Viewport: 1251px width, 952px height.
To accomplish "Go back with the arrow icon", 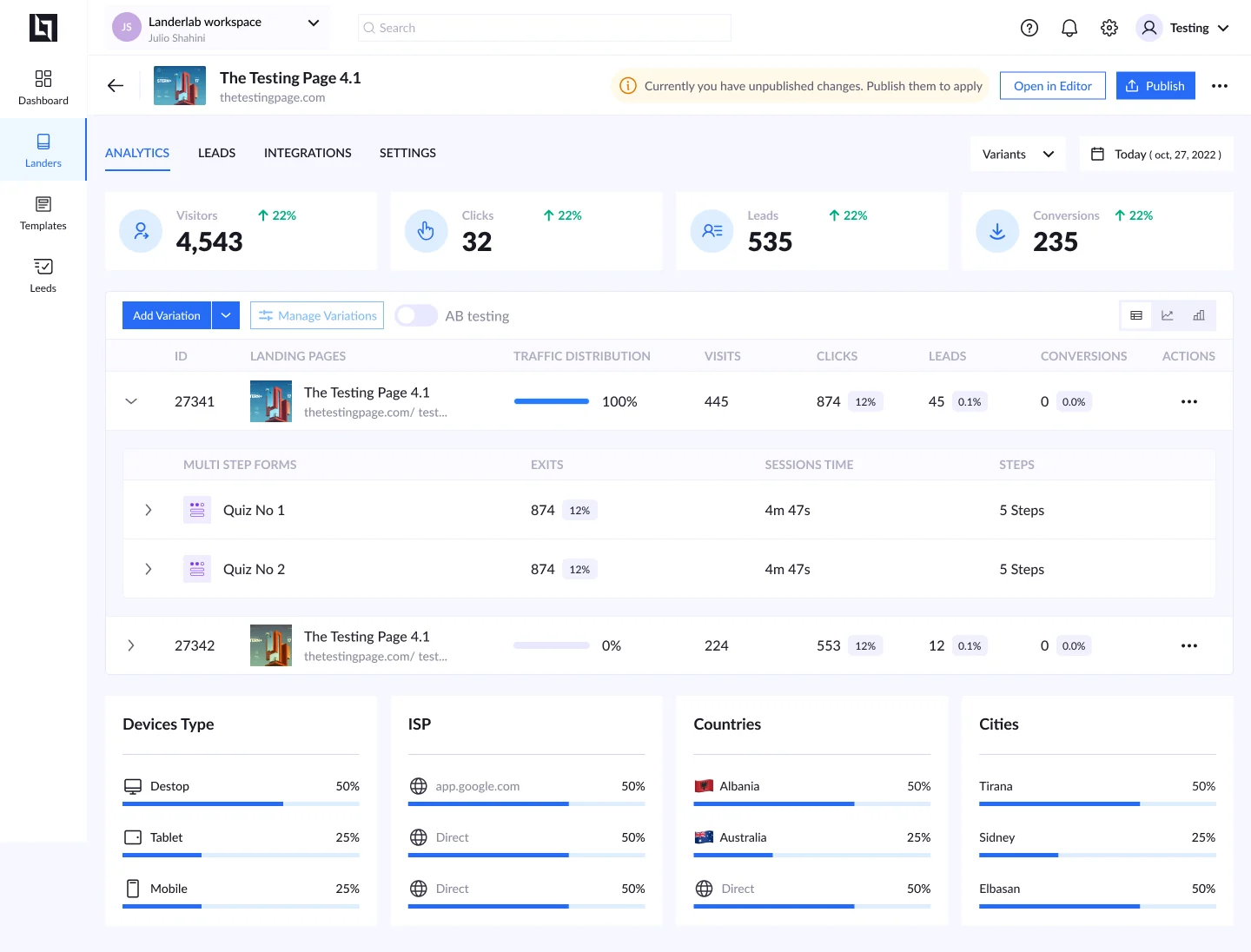I will pos(116,85).
